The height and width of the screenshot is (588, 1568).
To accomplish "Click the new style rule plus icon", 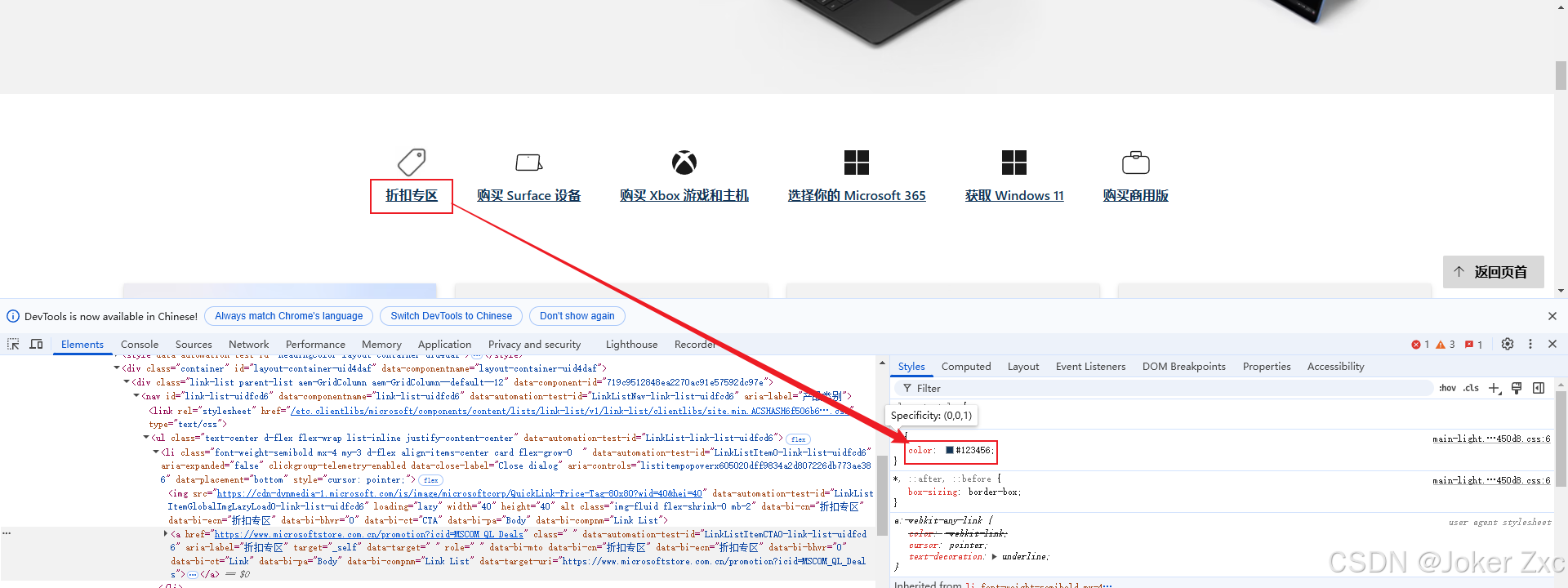I will coord(1494,389).
